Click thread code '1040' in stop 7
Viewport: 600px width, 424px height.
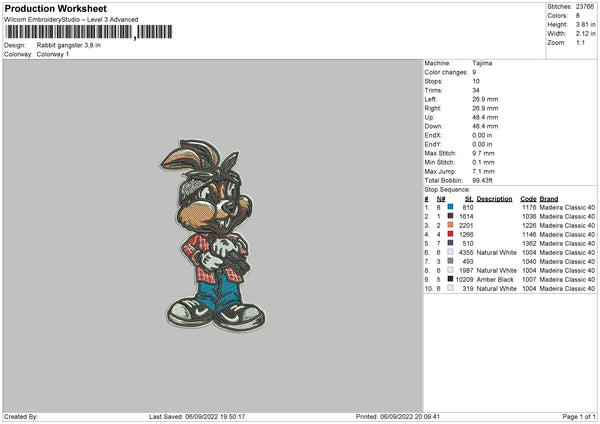529,261
